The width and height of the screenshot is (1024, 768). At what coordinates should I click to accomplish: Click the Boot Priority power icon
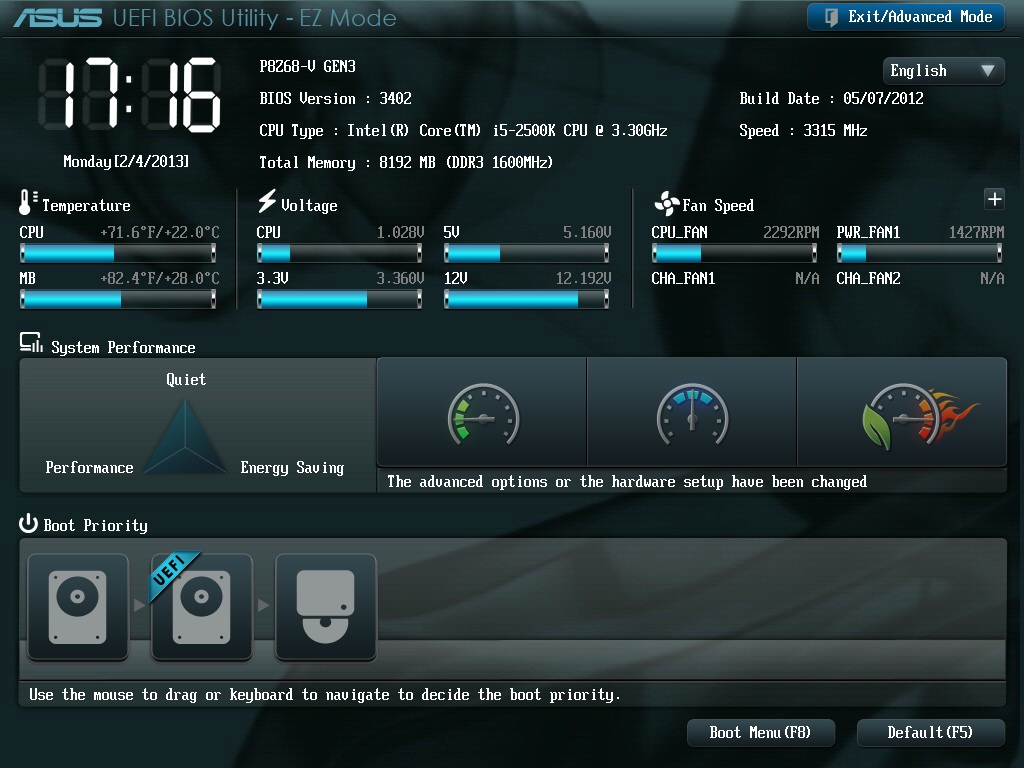coord(28,523)
